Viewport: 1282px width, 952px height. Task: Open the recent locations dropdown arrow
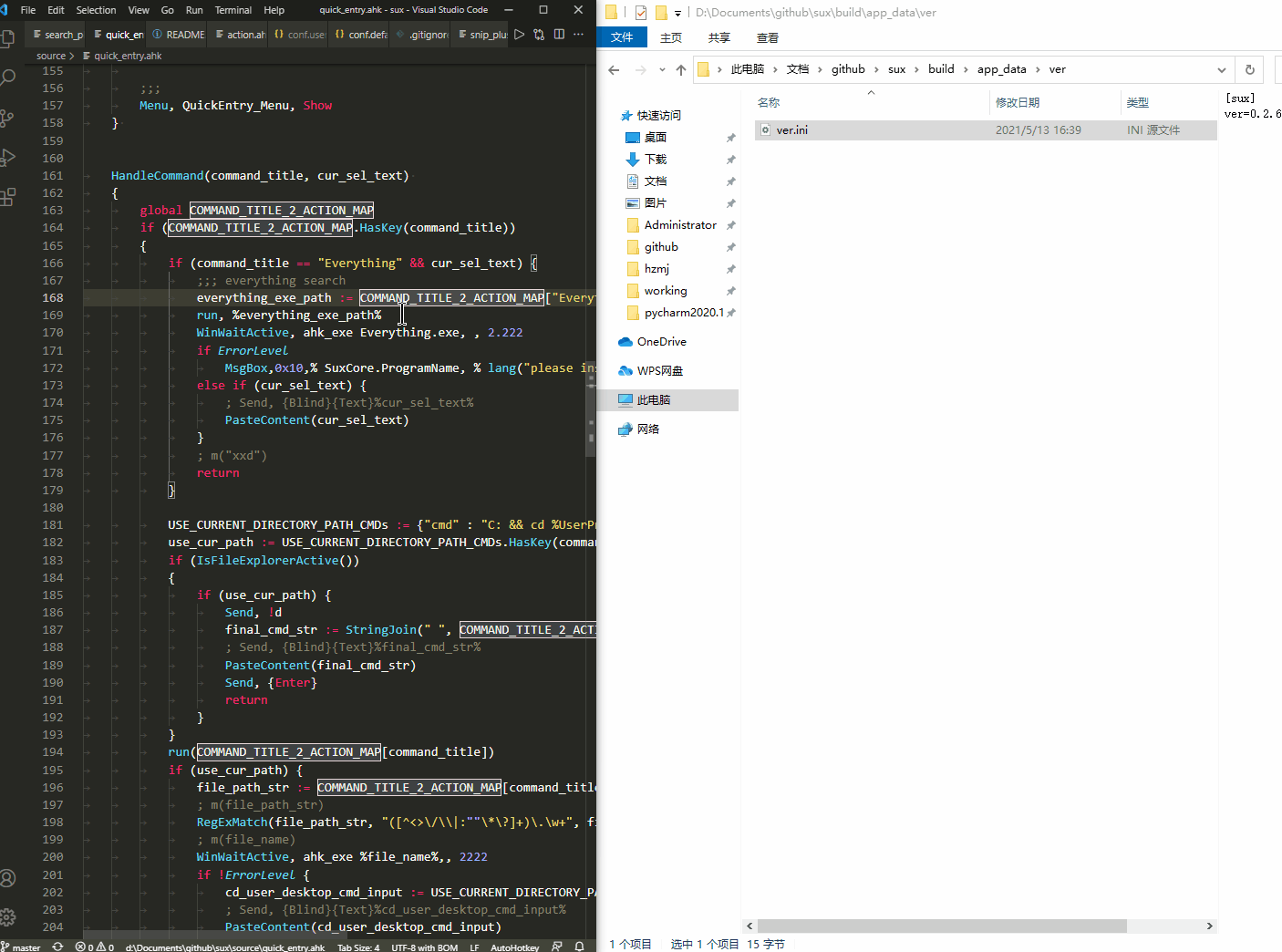click(662, 70)
